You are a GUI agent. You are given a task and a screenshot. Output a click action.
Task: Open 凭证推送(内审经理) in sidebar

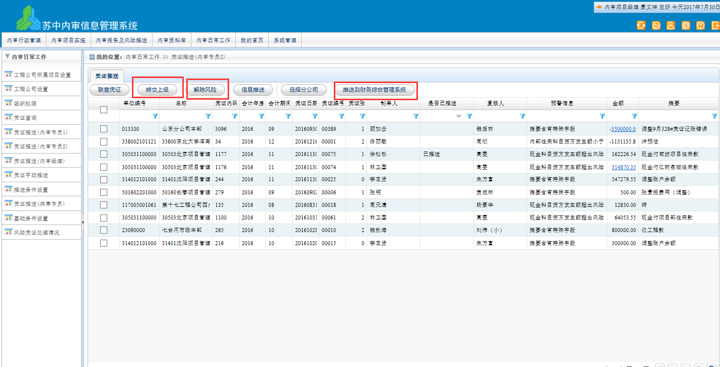39,160
